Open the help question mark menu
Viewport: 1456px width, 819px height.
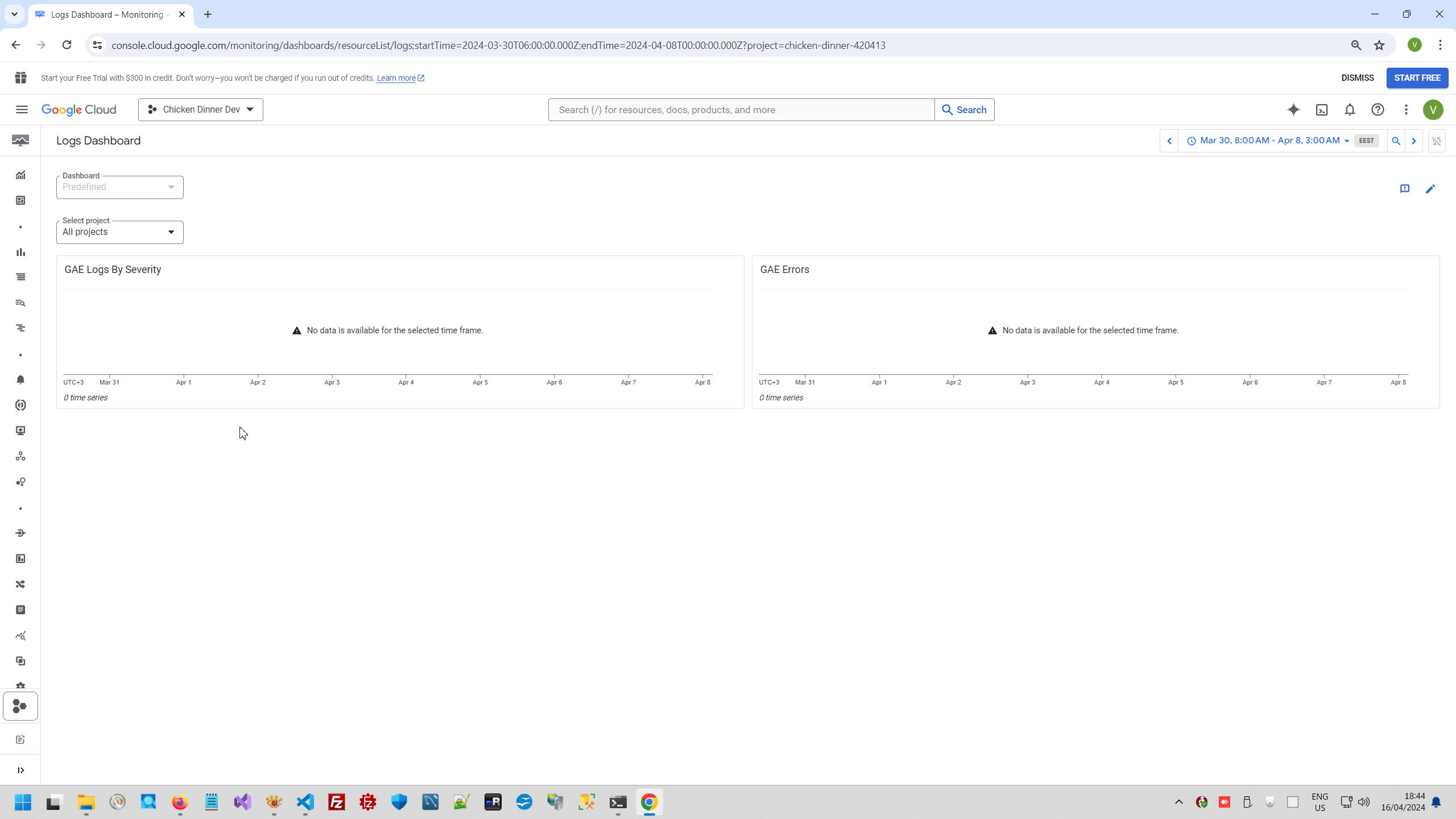click(1378, 110)
